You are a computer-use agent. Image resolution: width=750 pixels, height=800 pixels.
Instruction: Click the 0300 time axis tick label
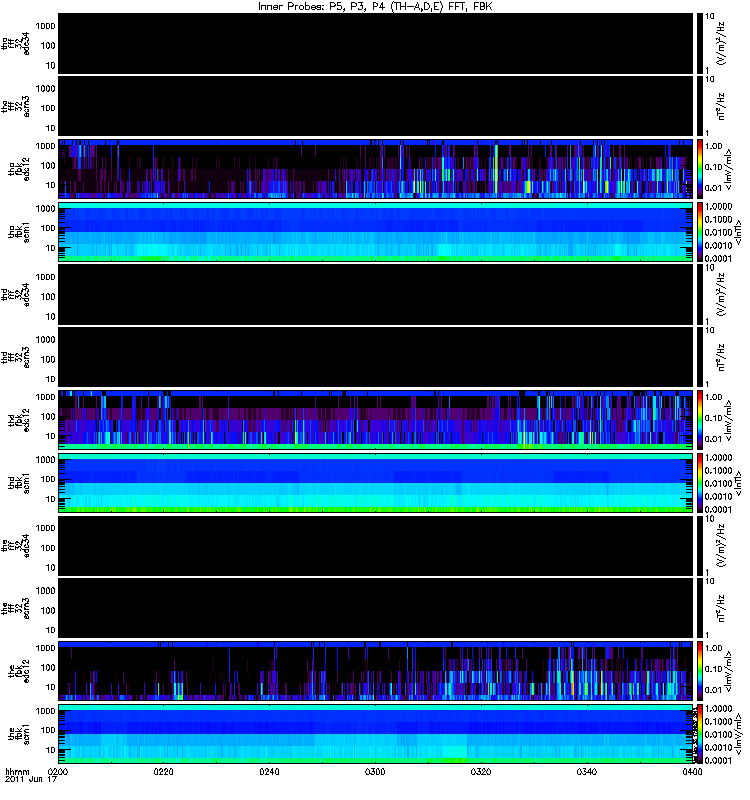click(x=375, y=771)
